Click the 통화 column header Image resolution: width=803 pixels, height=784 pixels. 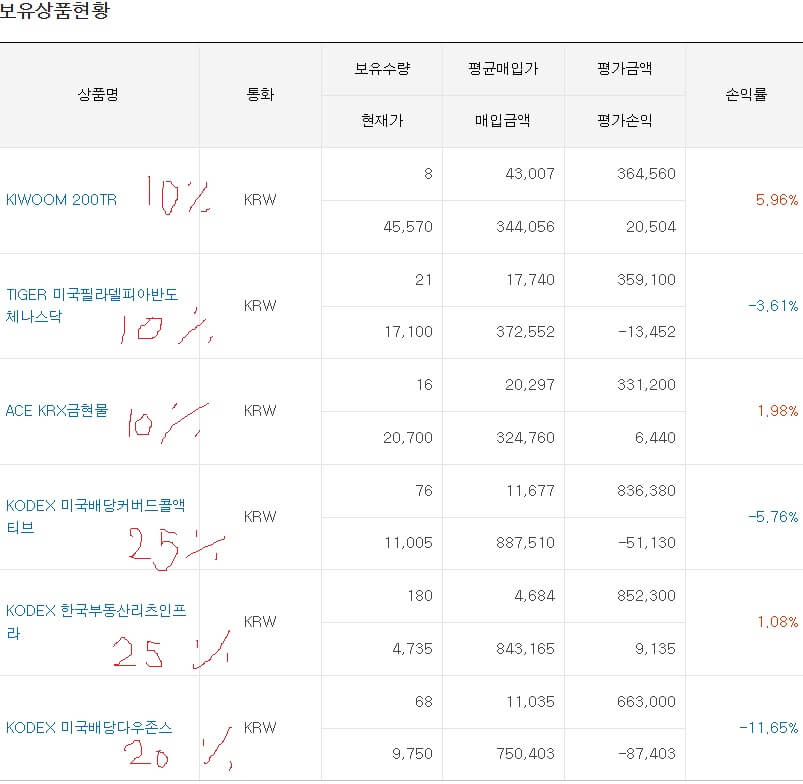click(x=260, y=94)
